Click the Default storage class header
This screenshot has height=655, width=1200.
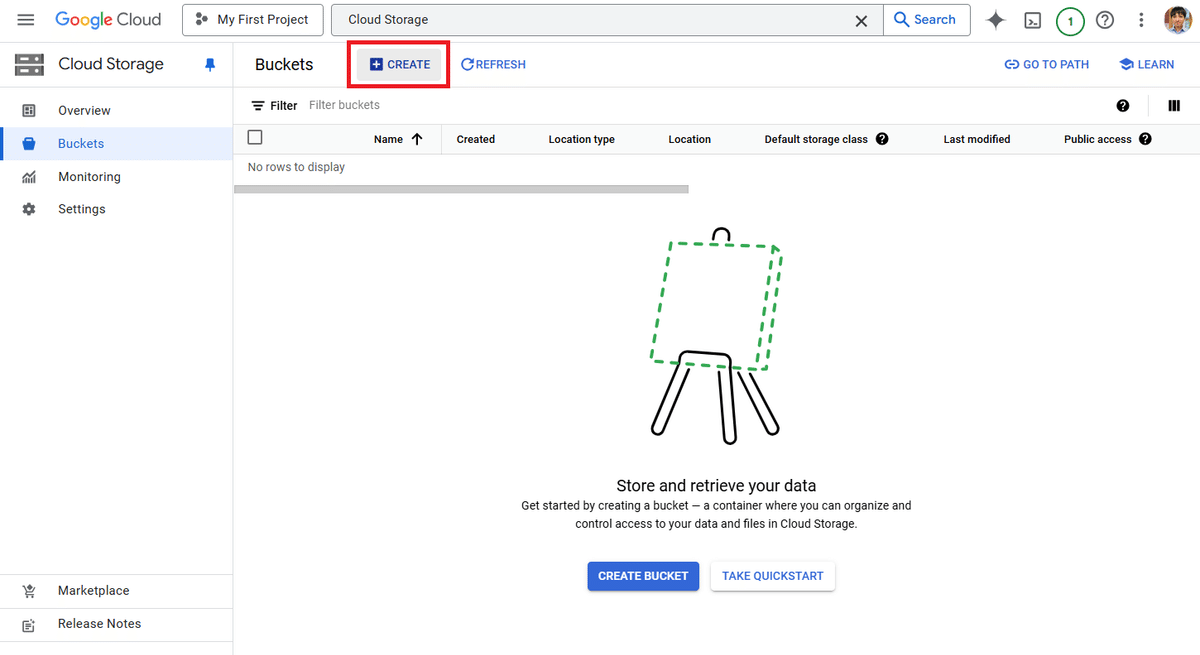pos(816,139)
